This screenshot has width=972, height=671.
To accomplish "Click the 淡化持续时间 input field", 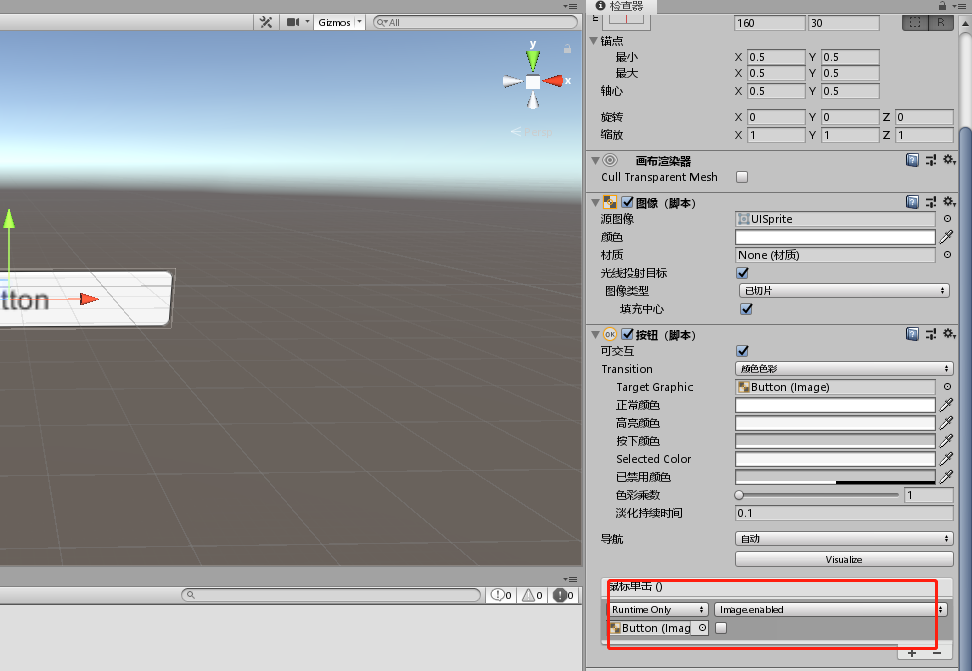I will [843, 513].
